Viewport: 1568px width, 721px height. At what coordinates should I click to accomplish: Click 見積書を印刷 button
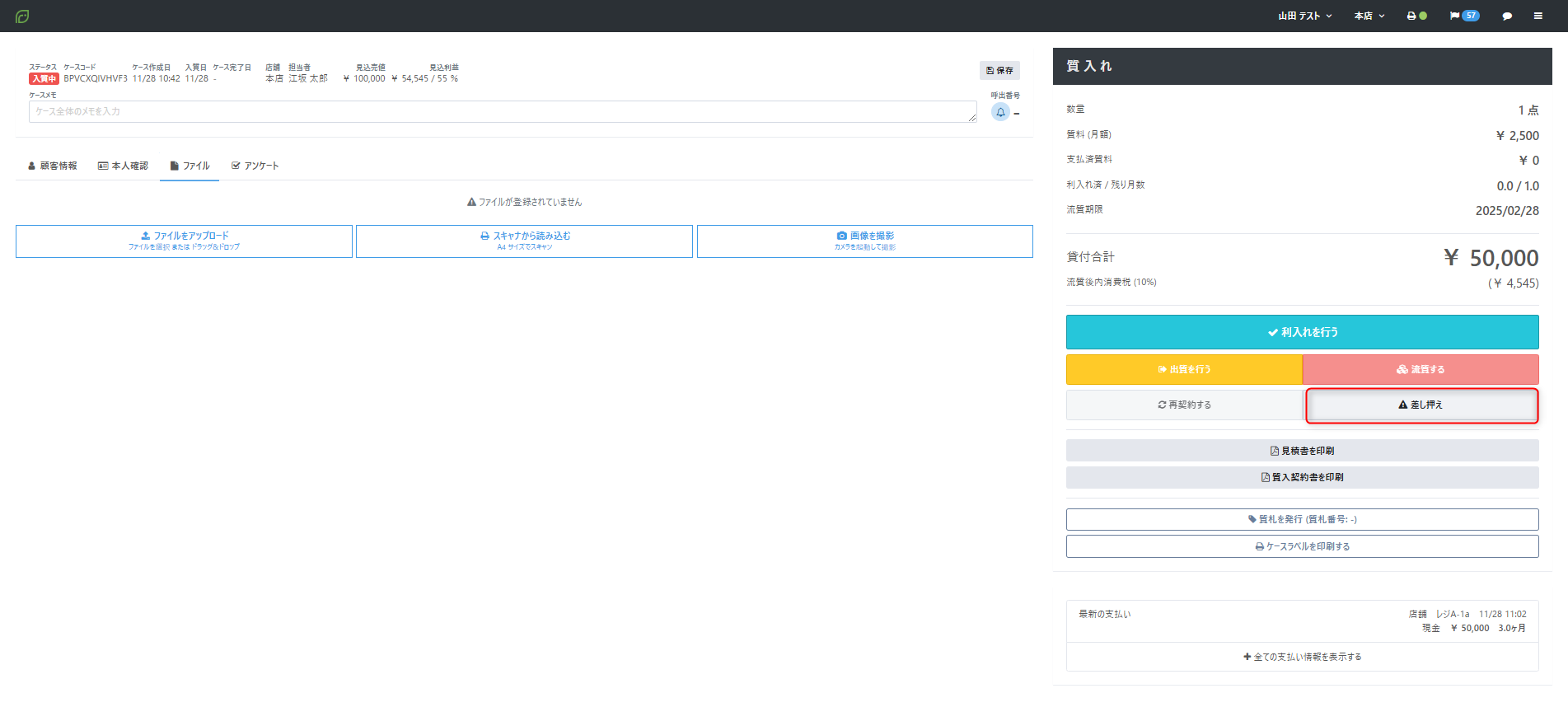coord(1302,451)
